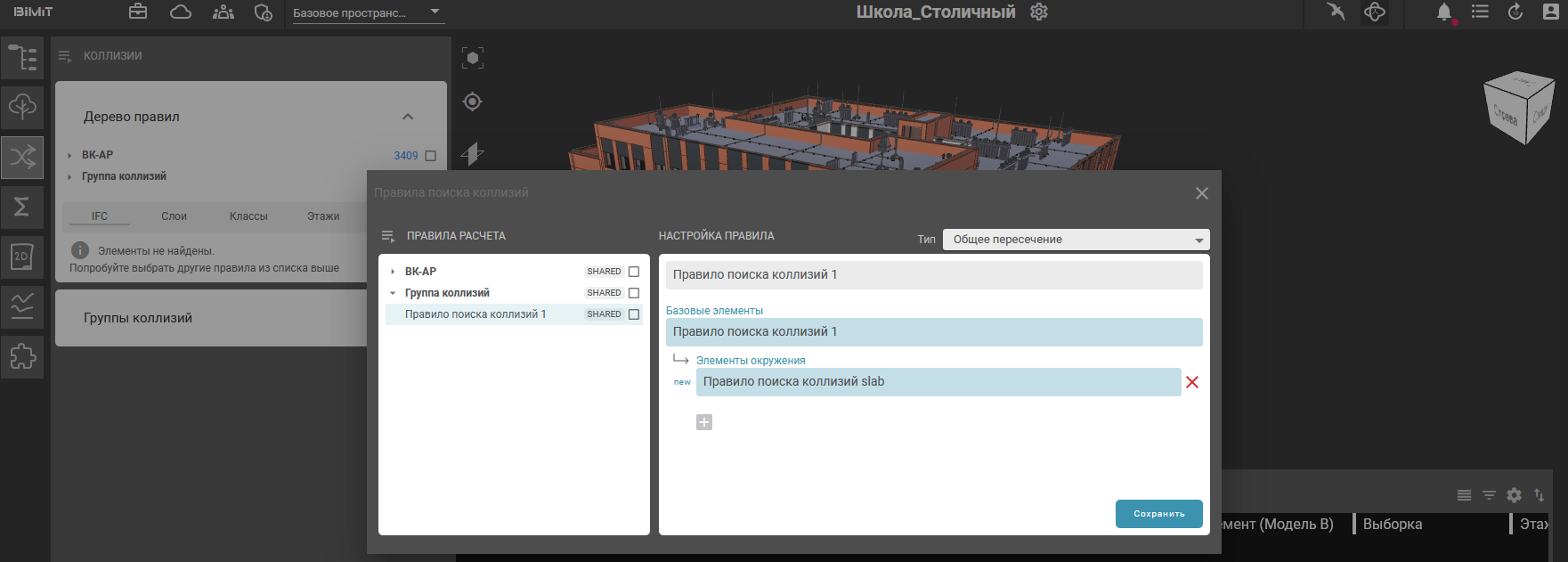The image size is (1568, 562).
Task: Open project settings gear next to Школа_Столичный
Action: (1039, 12)
